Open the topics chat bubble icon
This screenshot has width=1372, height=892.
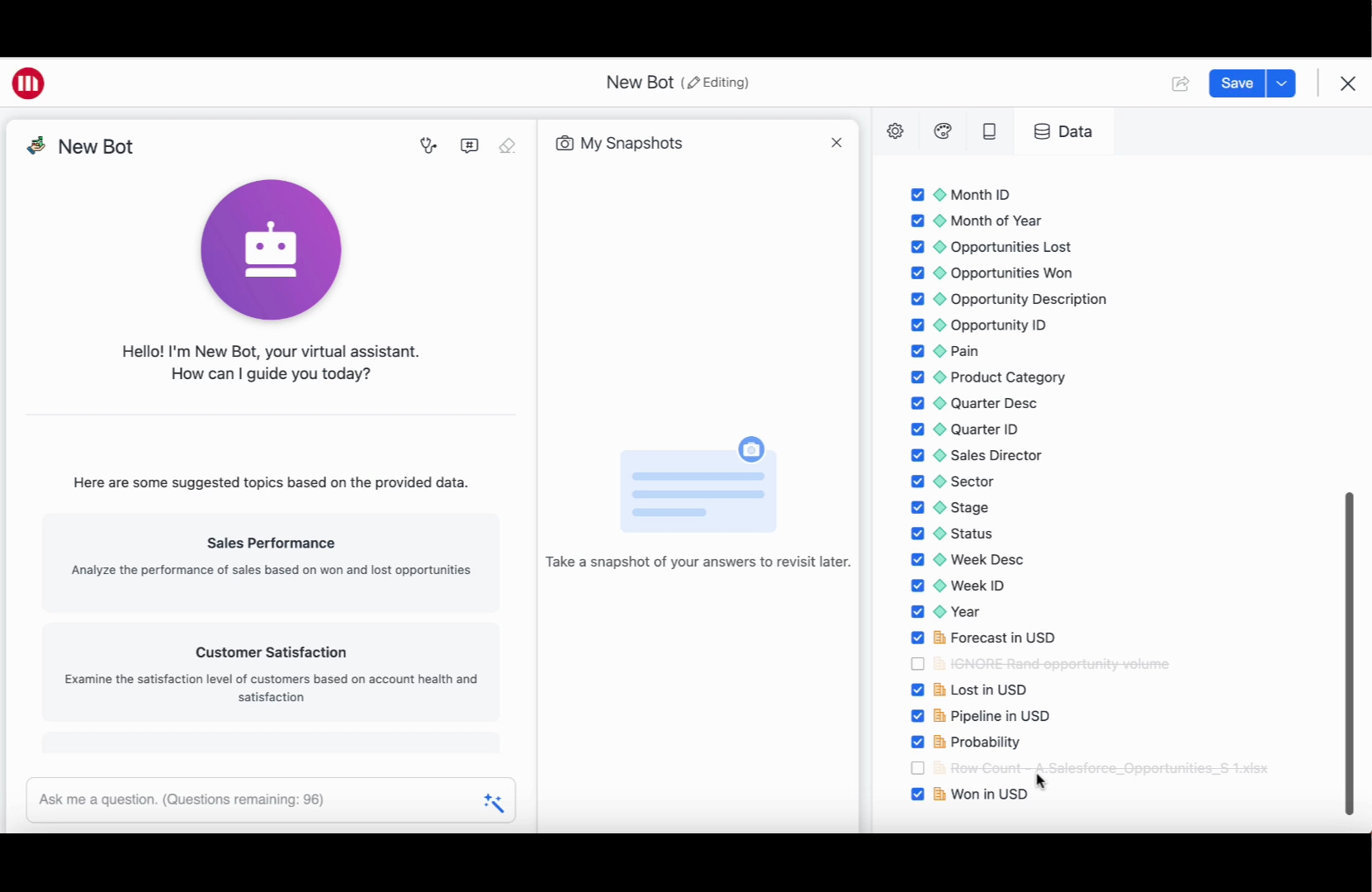[x=470, y=146]
